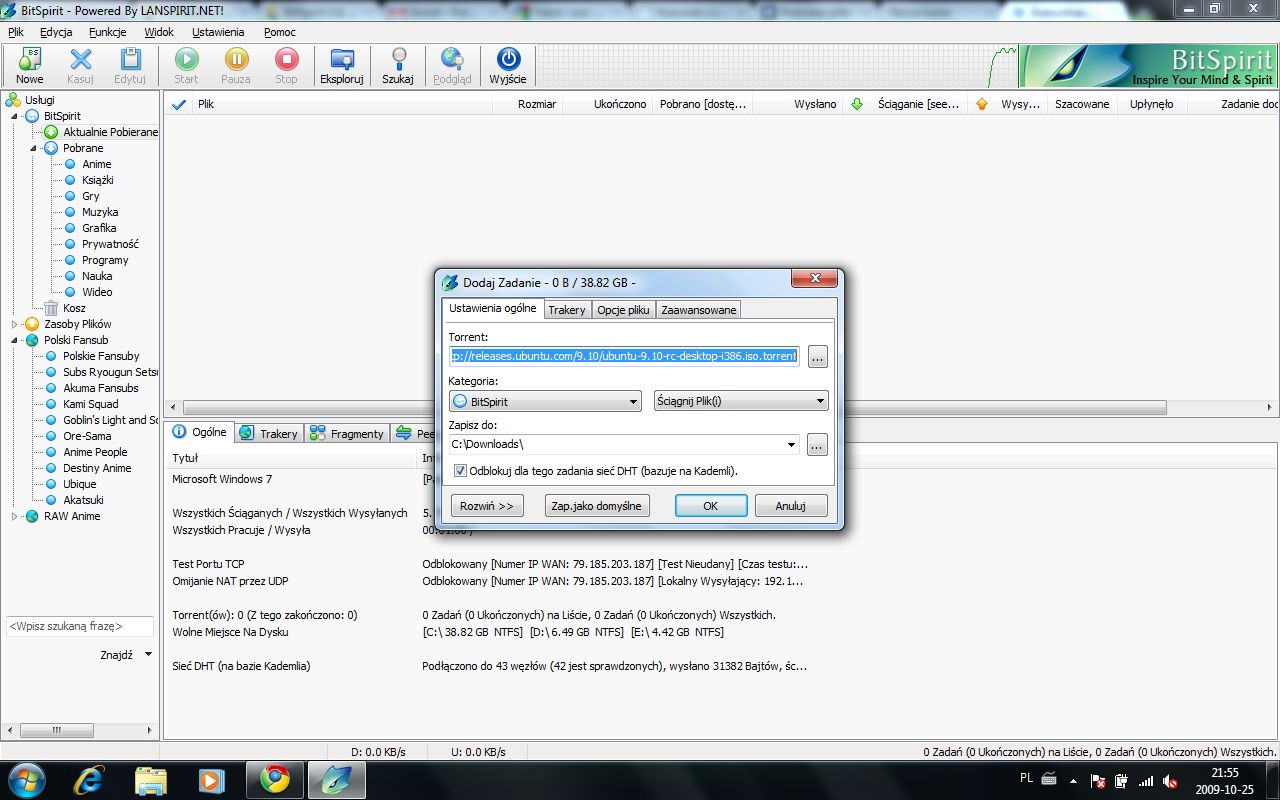Click the Rozwiń >> button
This screenshot has width=1280, height=800.
pos(487,506)
